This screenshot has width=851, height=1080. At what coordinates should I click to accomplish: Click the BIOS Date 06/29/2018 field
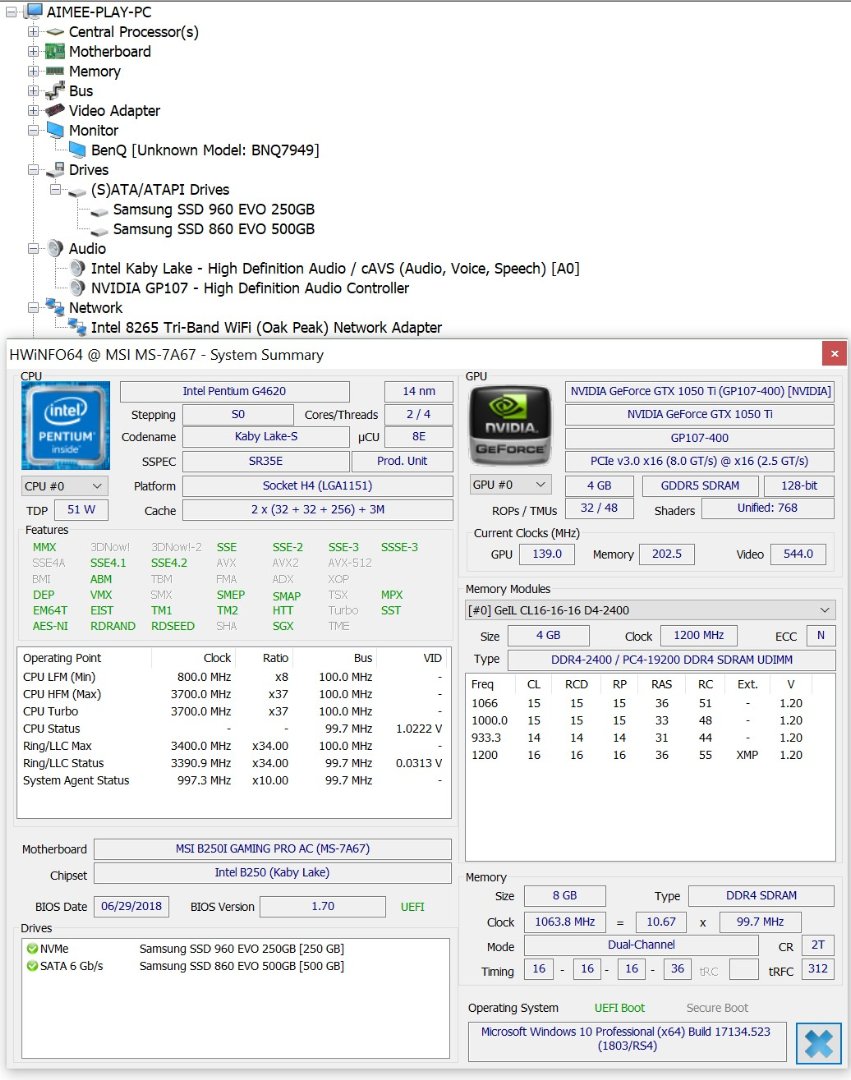132,906
